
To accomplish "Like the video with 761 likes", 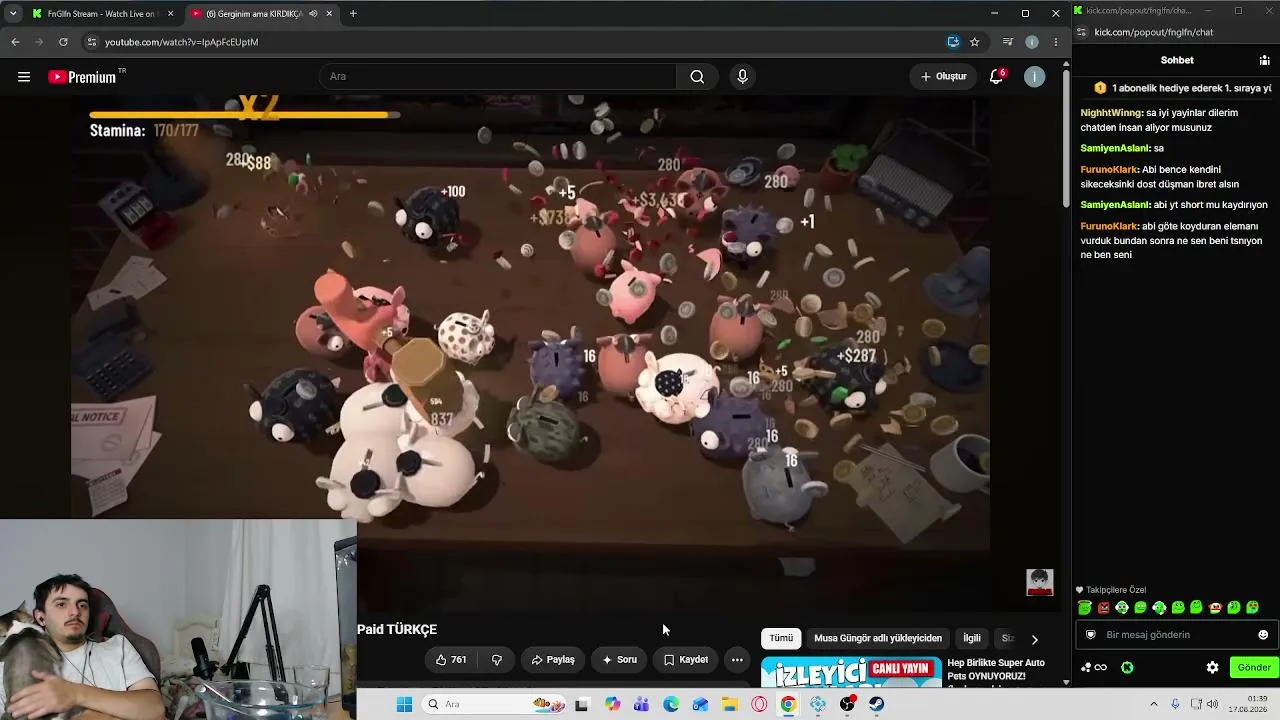I will pyautogui.click(x=451, y=660).
